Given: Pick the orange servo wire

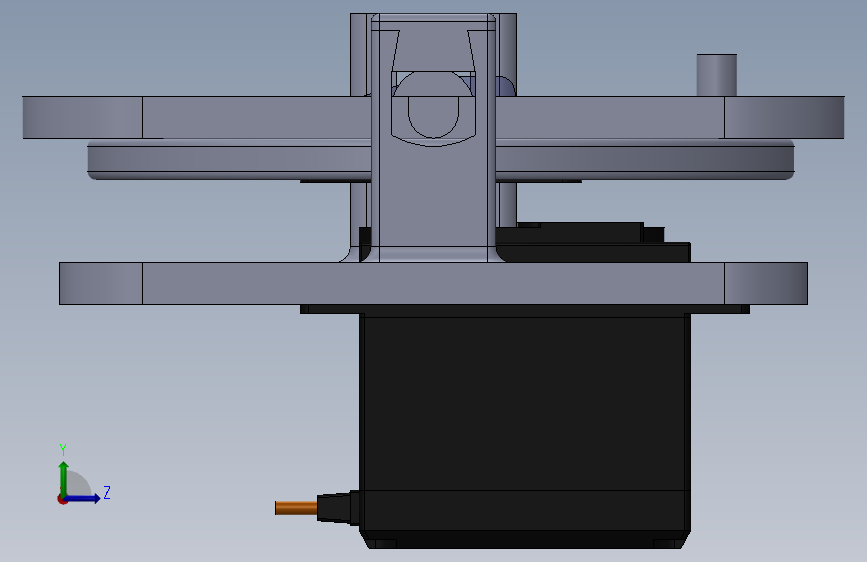Looking at the screenshot, I should point(296,508).
